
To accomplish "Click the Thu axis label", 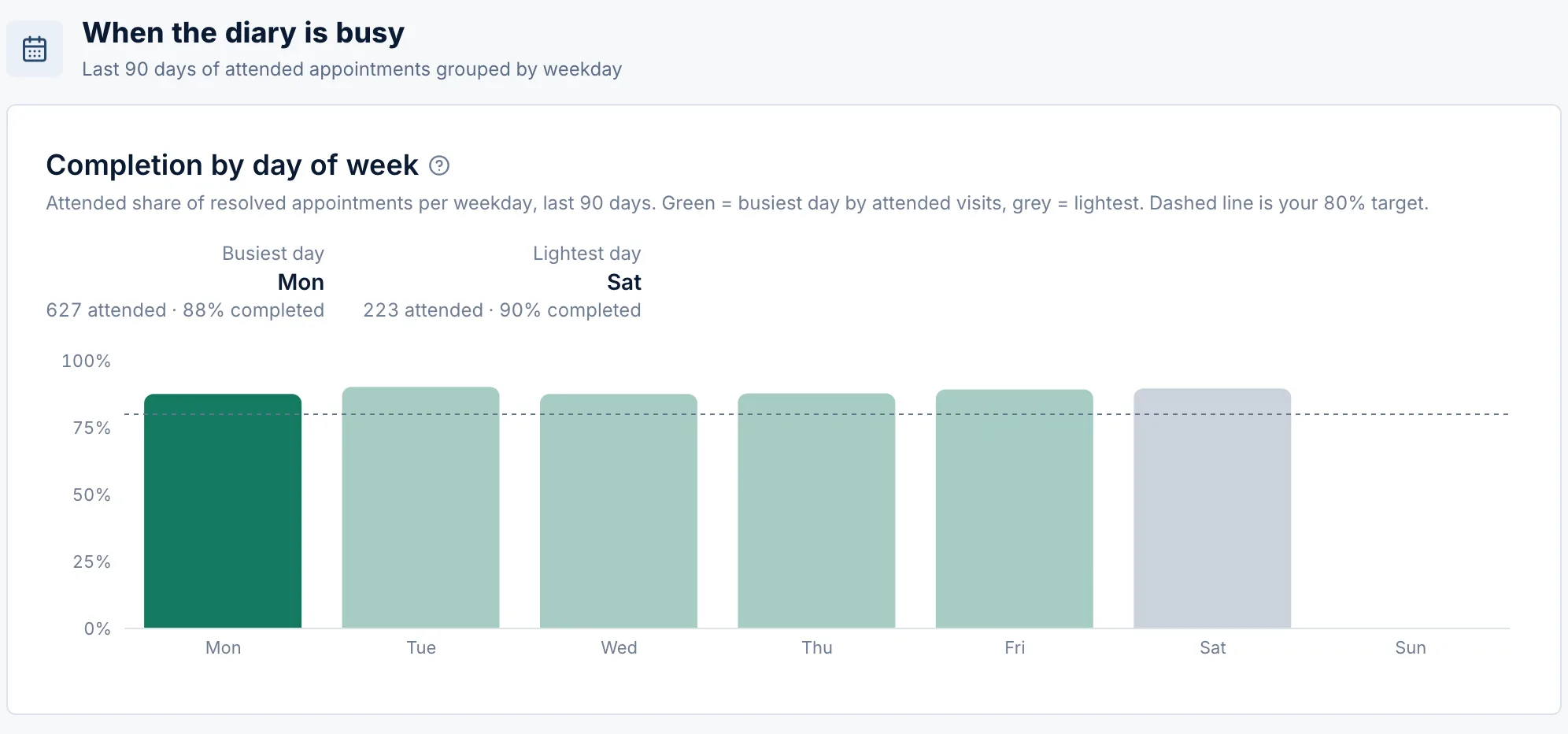I will point(817,647).
